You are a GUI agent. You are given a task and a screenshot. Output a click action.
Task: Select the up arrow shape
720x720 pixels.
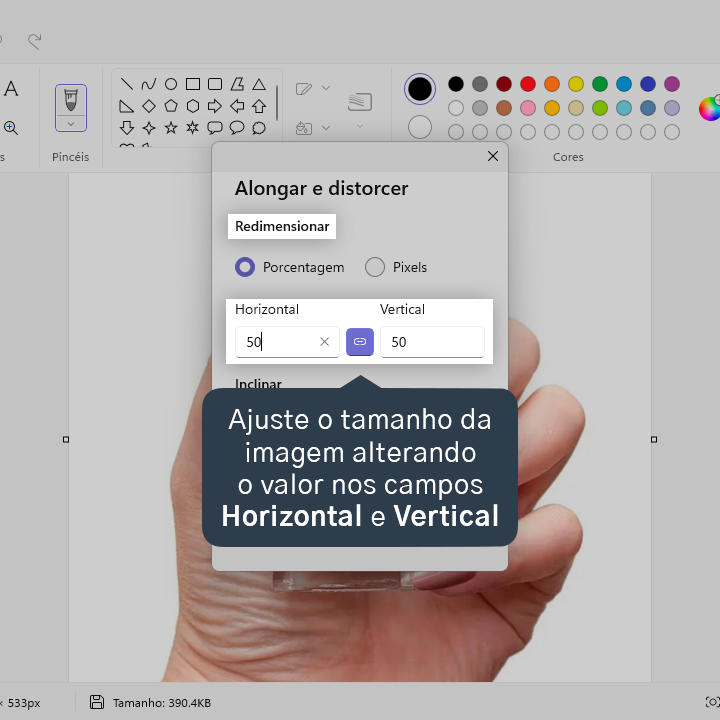coord(259,107)
